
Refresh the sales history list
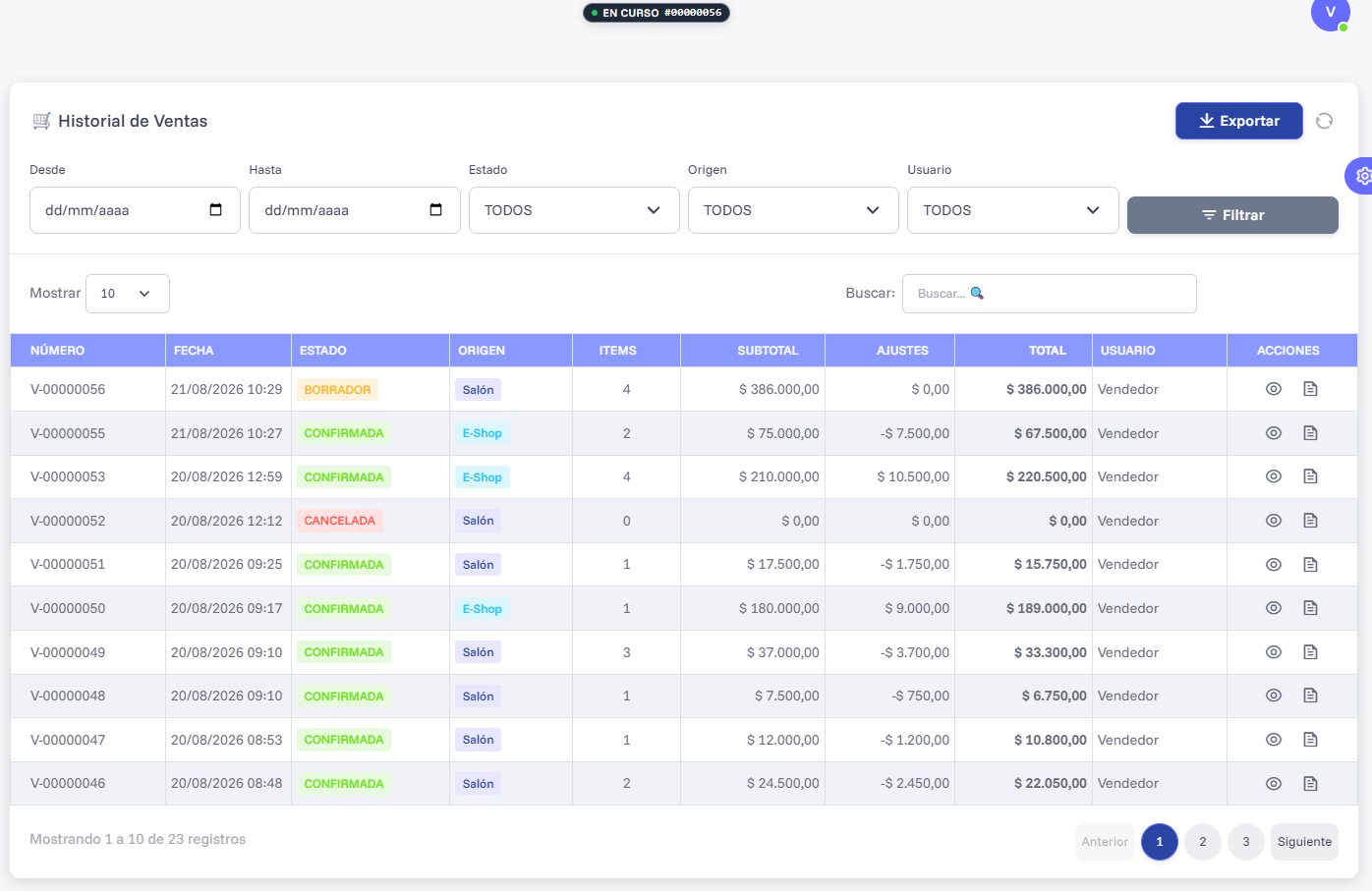(x=1325, y=121)
